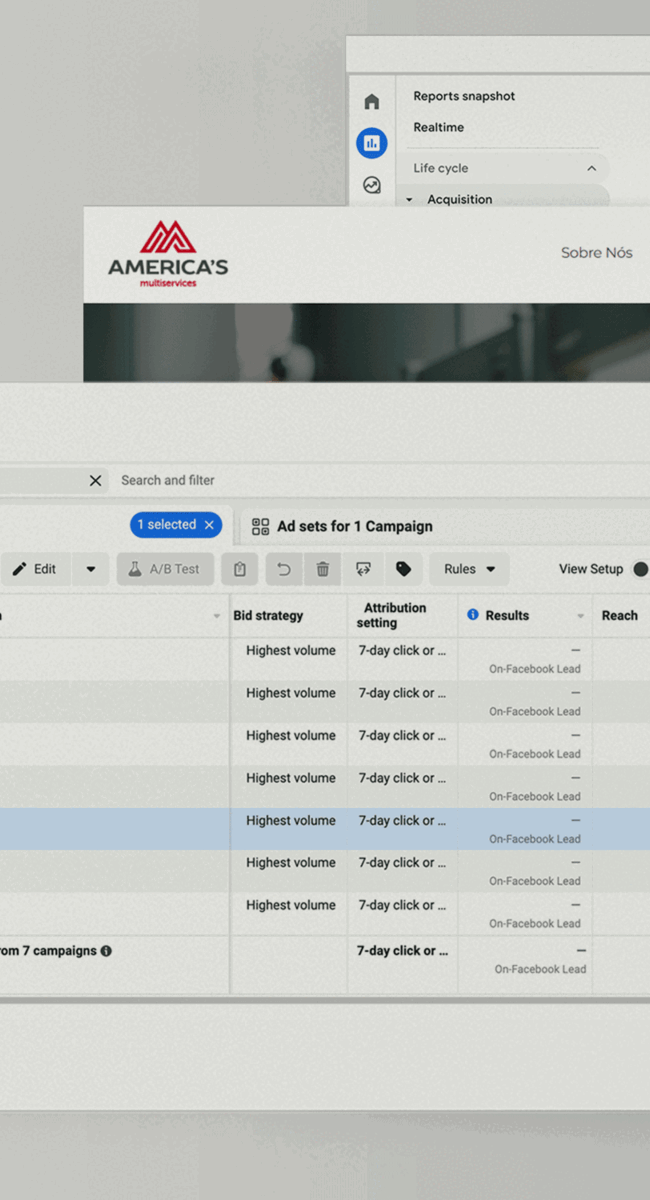Collapse the Life cycle section
Screen dimensions: 650x1200
(591, 169)
